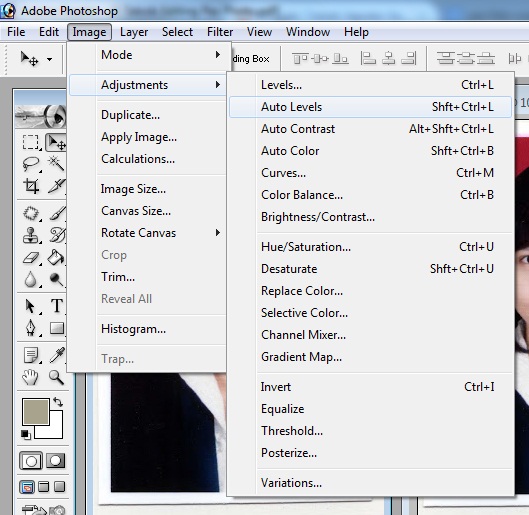Open the Move tool preset picker arrow
The width and height of the screenshot is (529, 515).
click(x=50, y=60)
